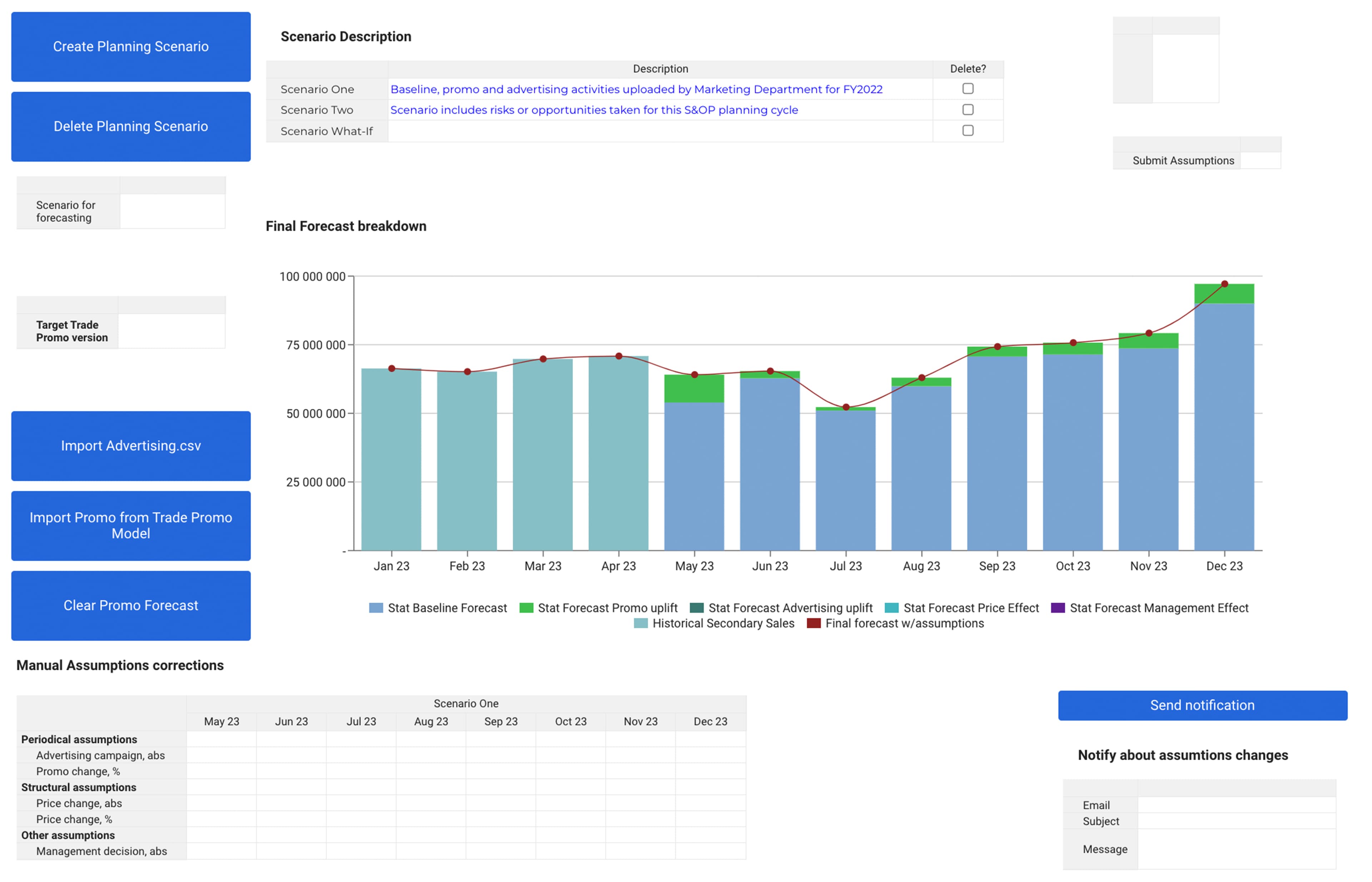Click the Import Advertising.csv button
Screen dimensions: 1372x882
point(130,446)
